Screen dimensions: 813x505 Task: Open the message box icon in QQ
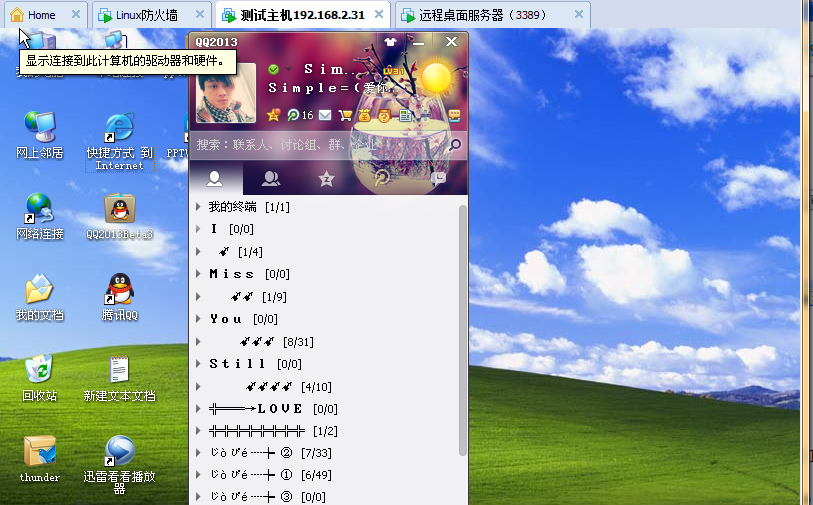coord(454,115)
